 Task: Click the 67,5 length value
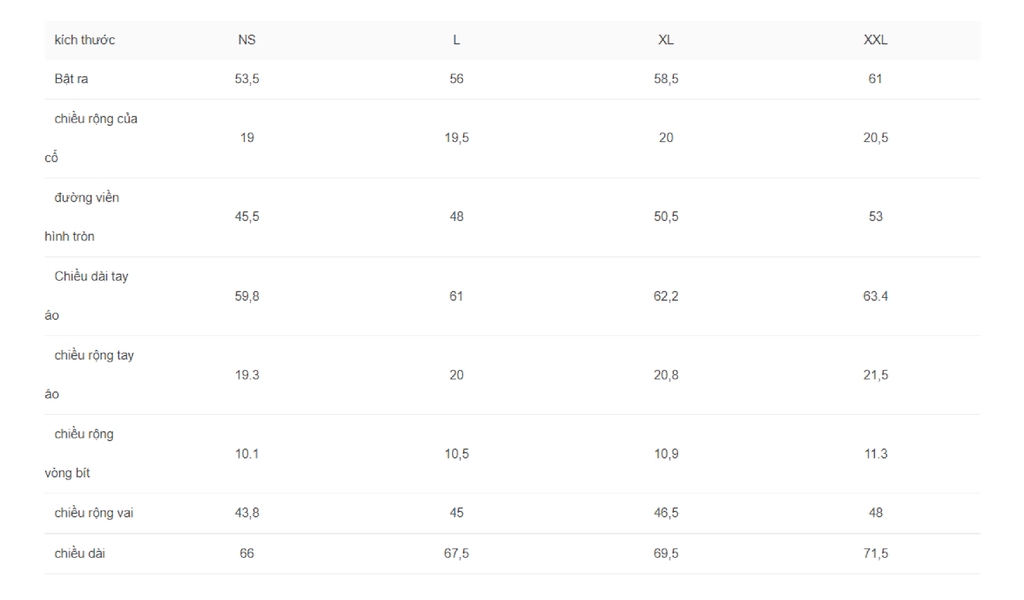coord(456,554)
